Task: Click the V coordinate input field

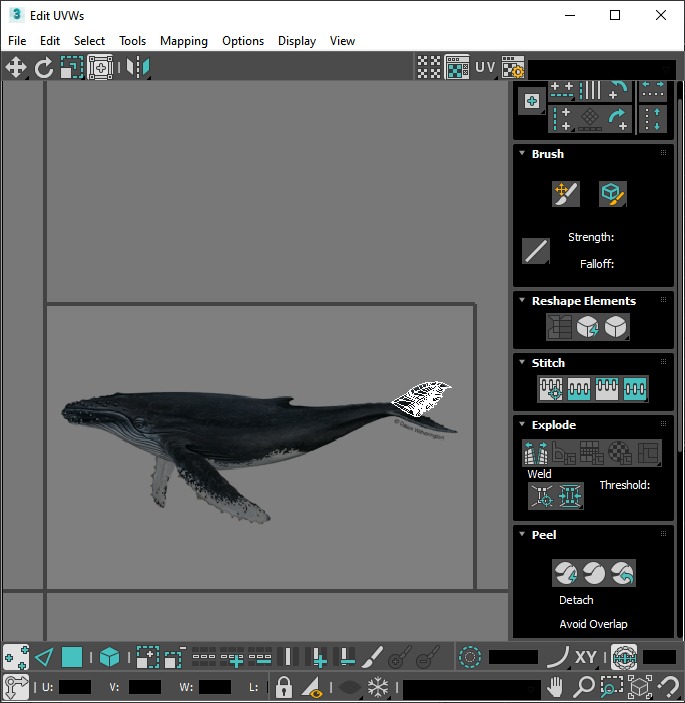Action: [x=145, y=687]
